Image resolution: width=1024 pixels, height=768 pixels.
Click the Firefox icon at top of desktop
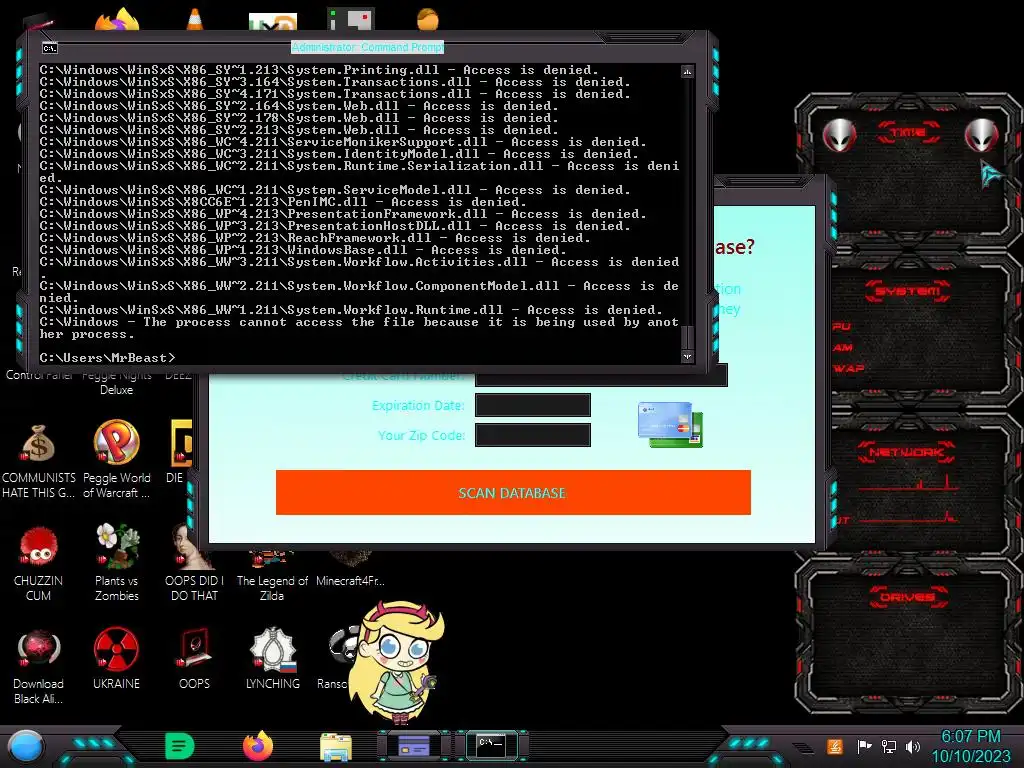pyautogui.click(x=118, y=20)
